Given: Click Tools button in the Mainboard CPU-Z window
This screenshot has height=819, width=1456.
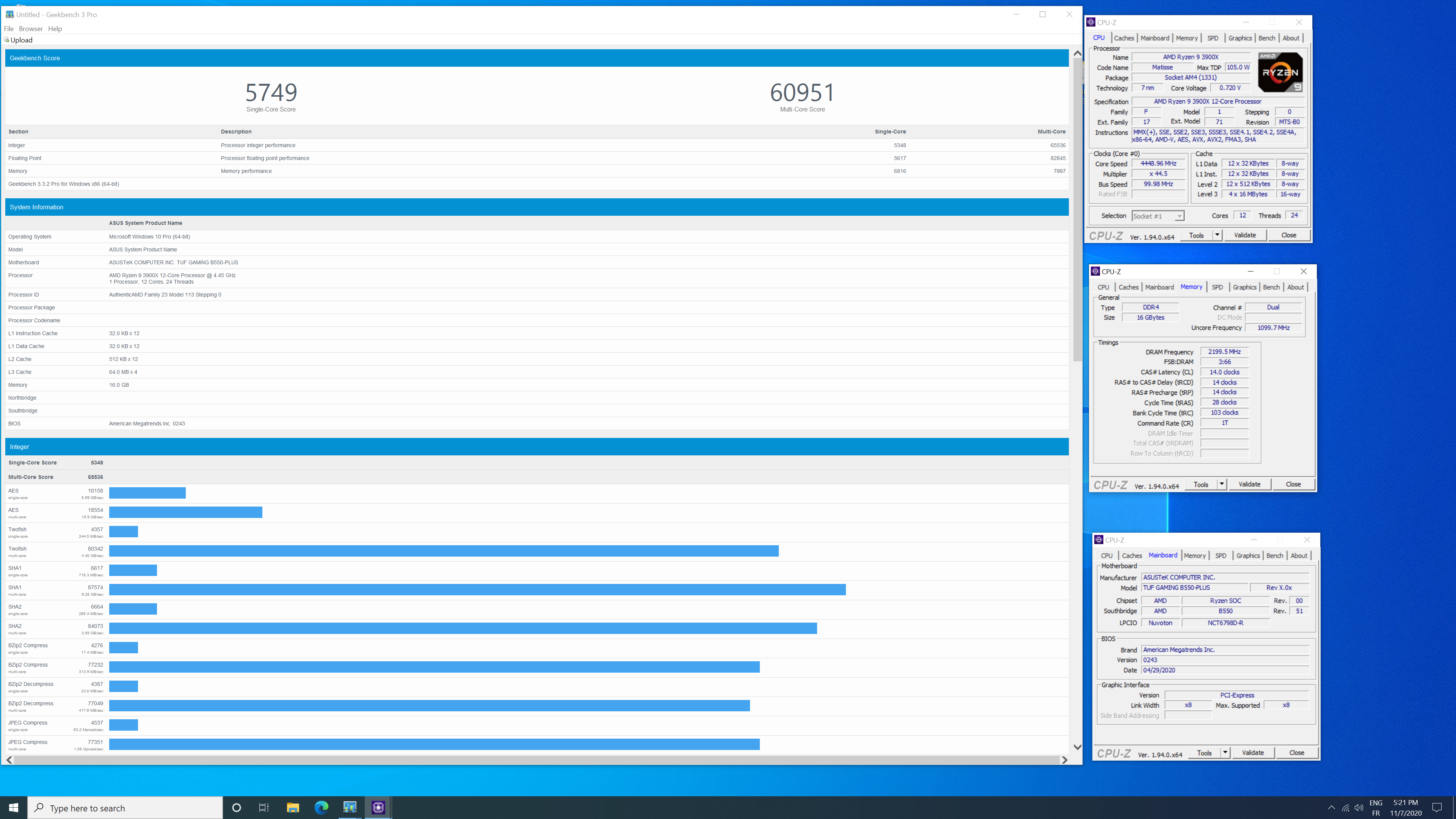Looking at the screenshot, I should pos(1205,753).
